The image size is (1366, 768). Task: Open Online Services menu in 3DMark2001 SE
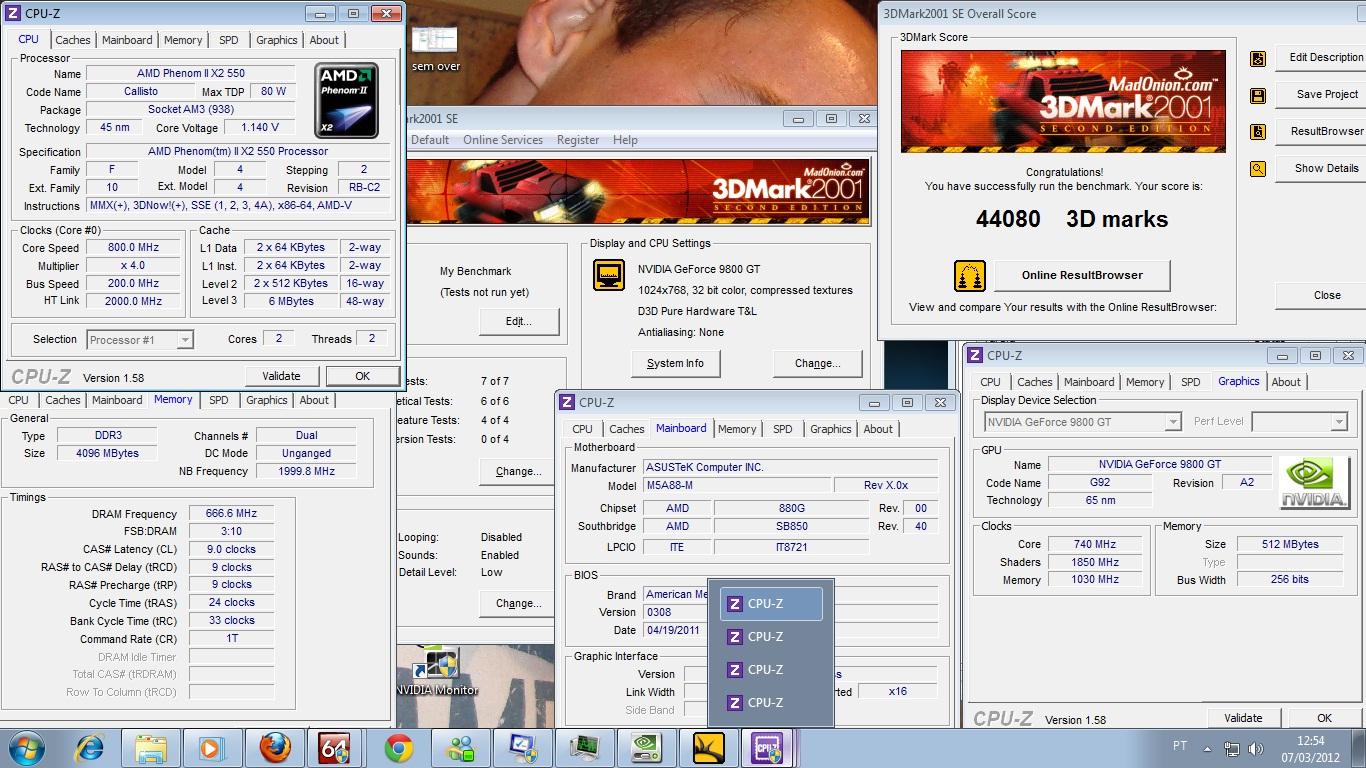click(x=503, y=140)
